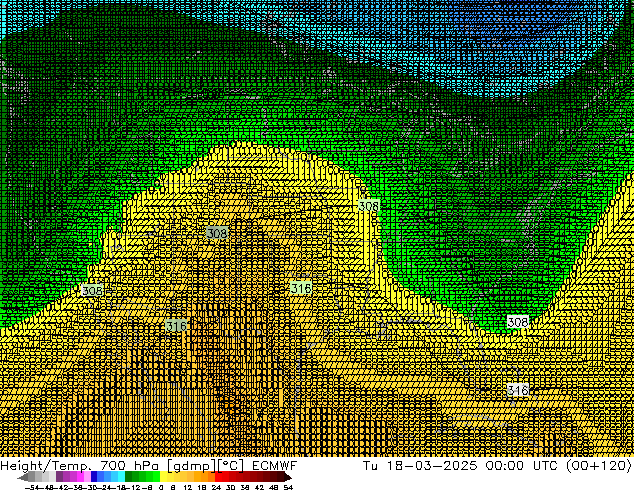Viewport: 634px width, 490px height.
Task: Click the 'ECMWF' model name
Action: (275, 466)
